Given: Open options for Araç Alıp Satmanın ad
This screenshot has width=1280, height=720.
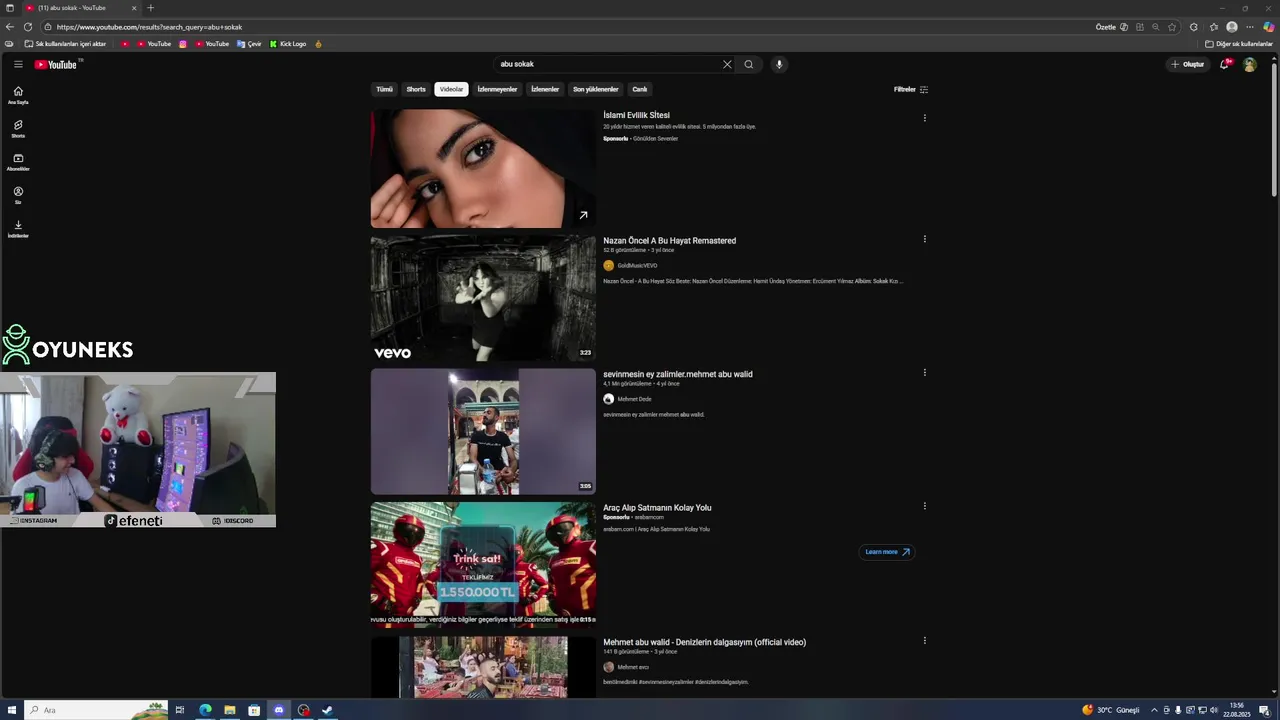Looking at the screenshot, I should pyautogui.click(x=924, y=506).
